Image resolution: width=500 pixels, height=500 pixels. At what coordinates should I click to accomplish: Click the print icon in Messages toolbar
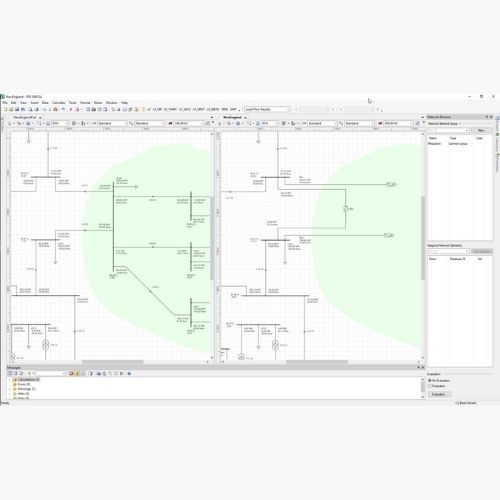click(x=99, y=373)
